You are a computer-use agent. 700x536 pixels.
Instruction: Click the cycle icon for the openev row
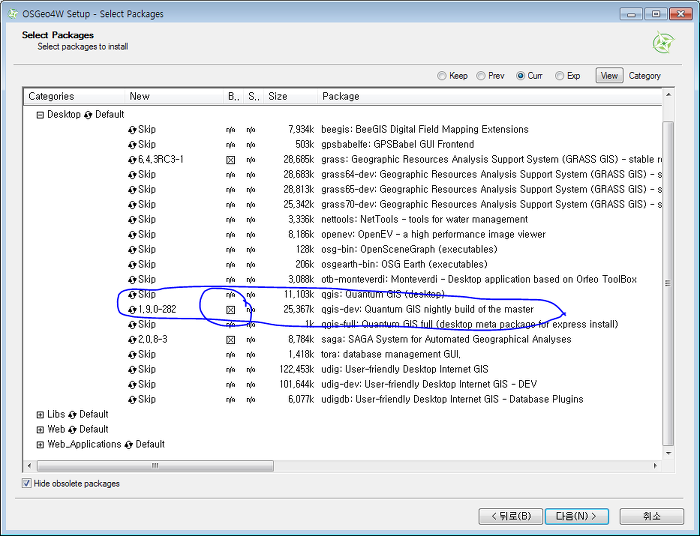click(x=132, y=235)
